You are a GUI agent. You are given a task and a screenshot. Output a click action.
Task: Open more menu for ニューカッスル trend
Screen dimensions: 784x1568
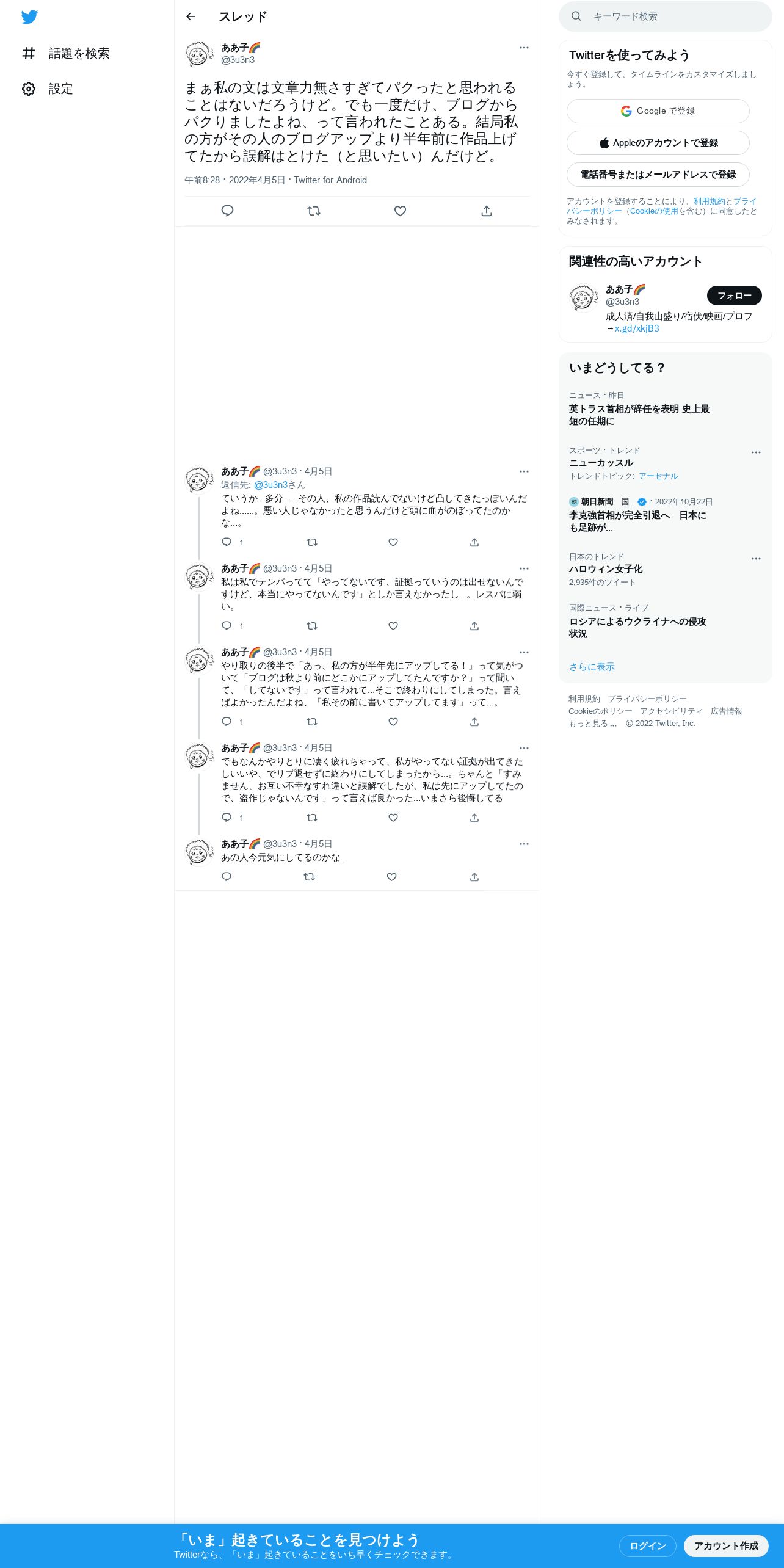[756, 452]
